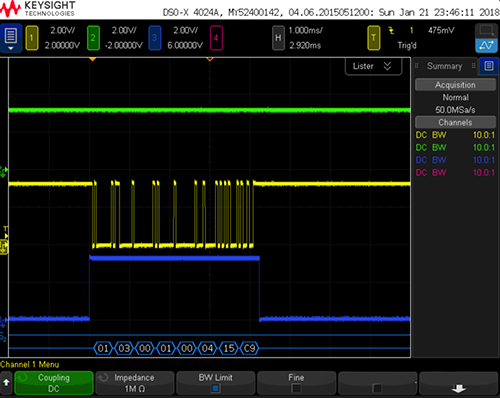Expand the Lister dropdown
The width and height of the screenshot is (500, 398).
coord(373,66)
